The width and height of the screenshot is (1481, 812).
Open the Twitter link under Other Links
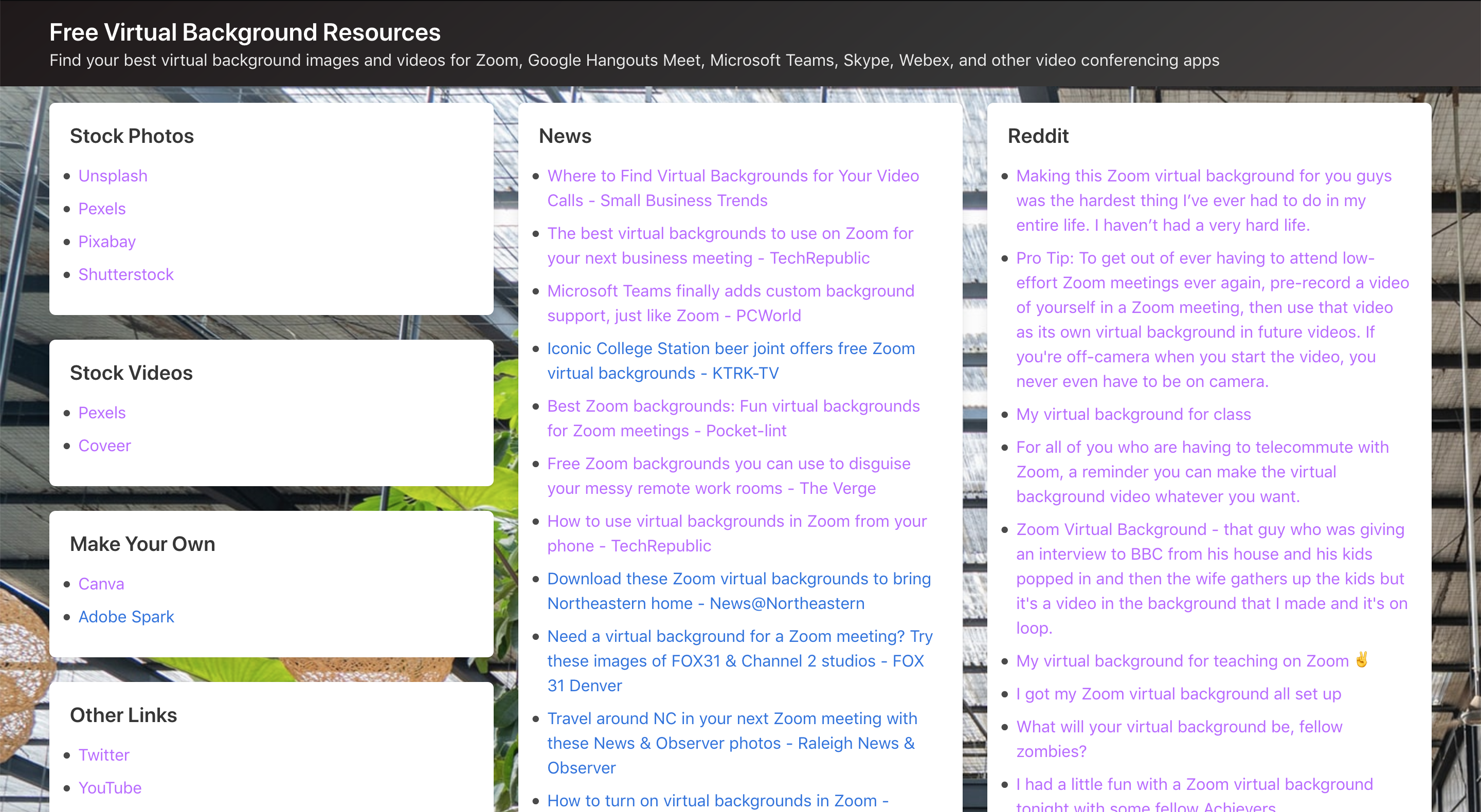(103, 754)
